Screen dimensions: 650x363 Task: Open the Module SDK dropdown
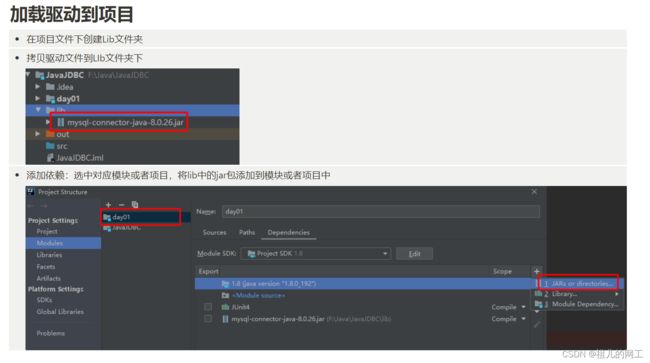[x=385, y=254]
